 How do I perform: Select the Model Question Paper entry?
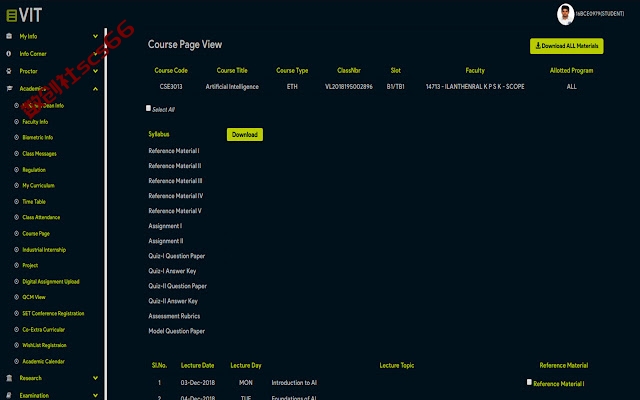point(177,331)
